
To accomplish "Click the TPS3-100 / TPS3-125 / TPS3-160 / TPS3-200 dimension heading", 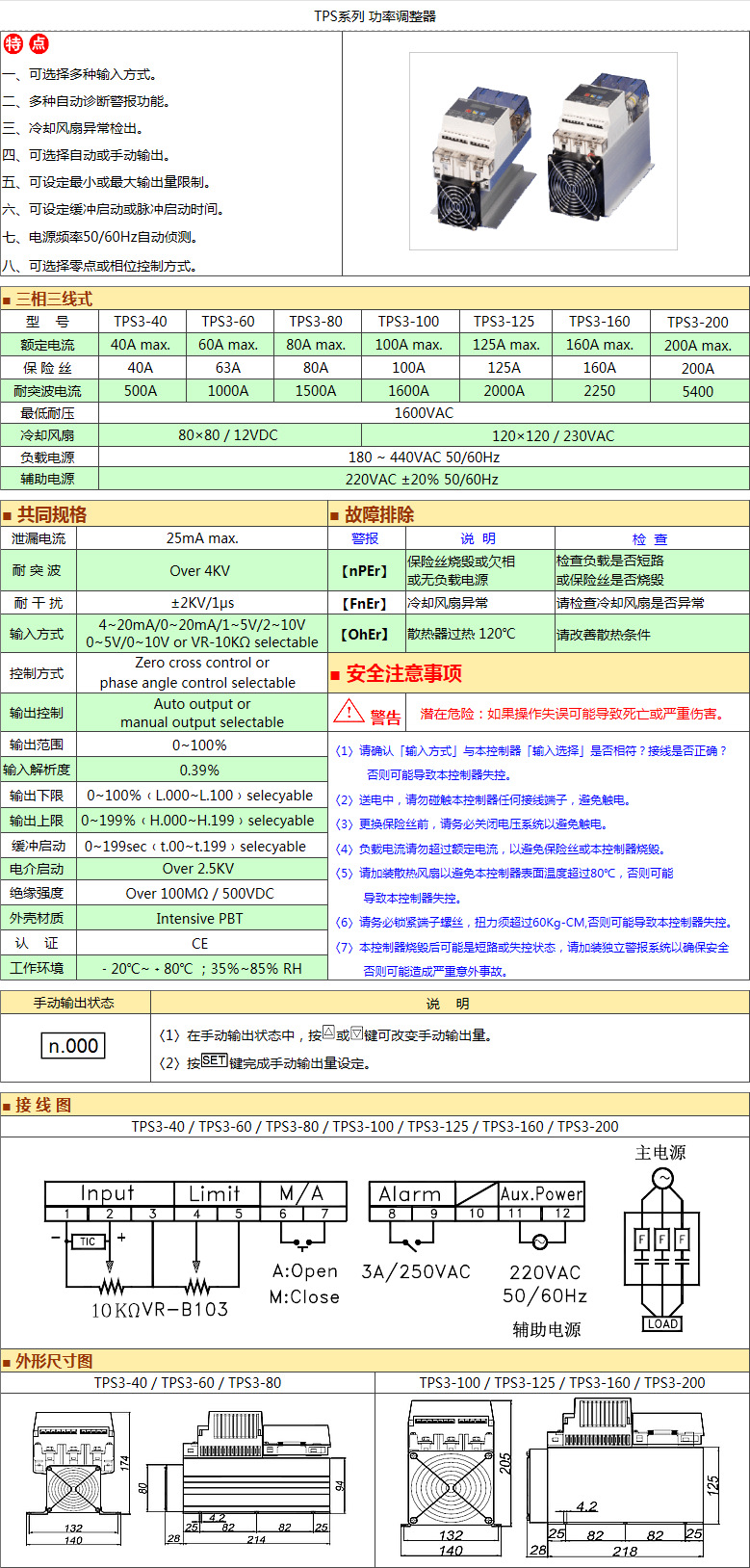I will pos(562,1382).
